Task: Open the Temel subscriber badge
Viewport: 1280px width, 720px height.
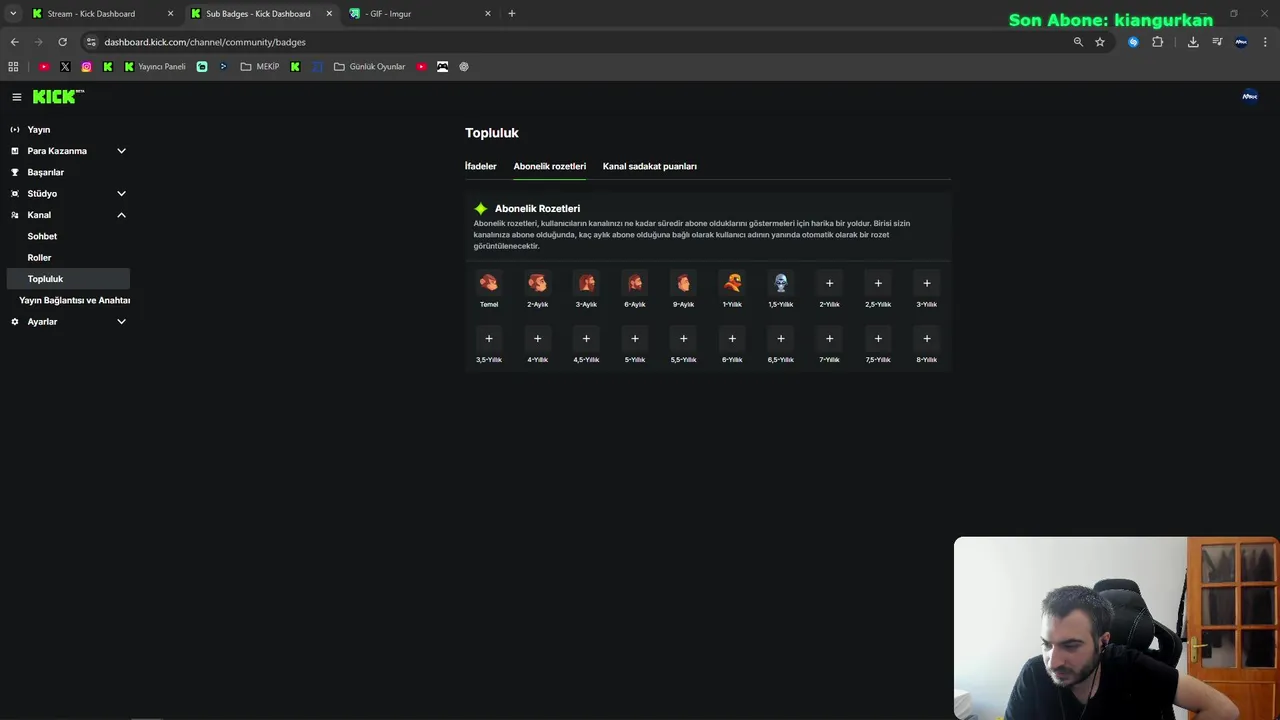Action: click(488, 283)
